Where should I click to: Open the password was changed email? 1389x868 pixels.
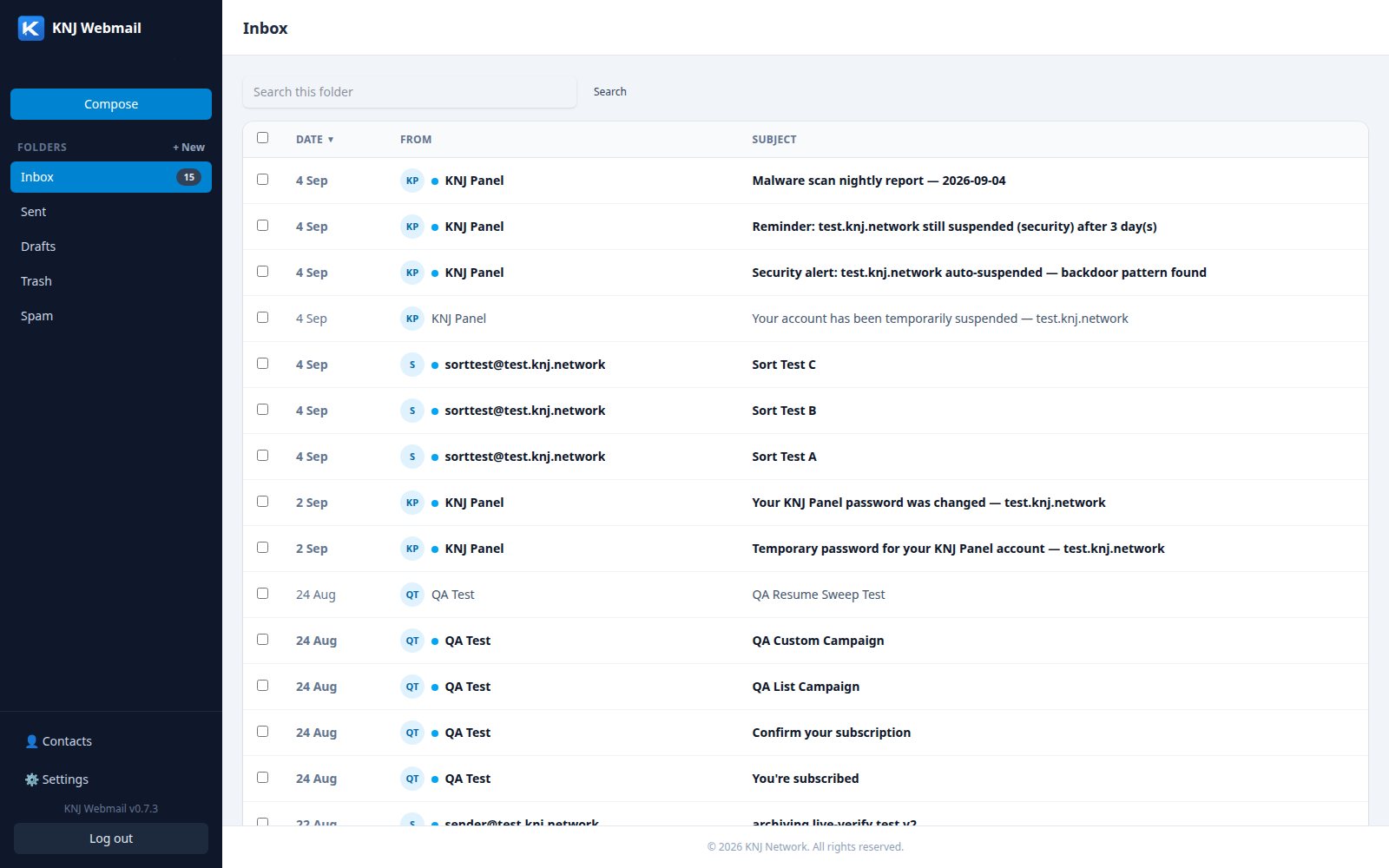806,503
